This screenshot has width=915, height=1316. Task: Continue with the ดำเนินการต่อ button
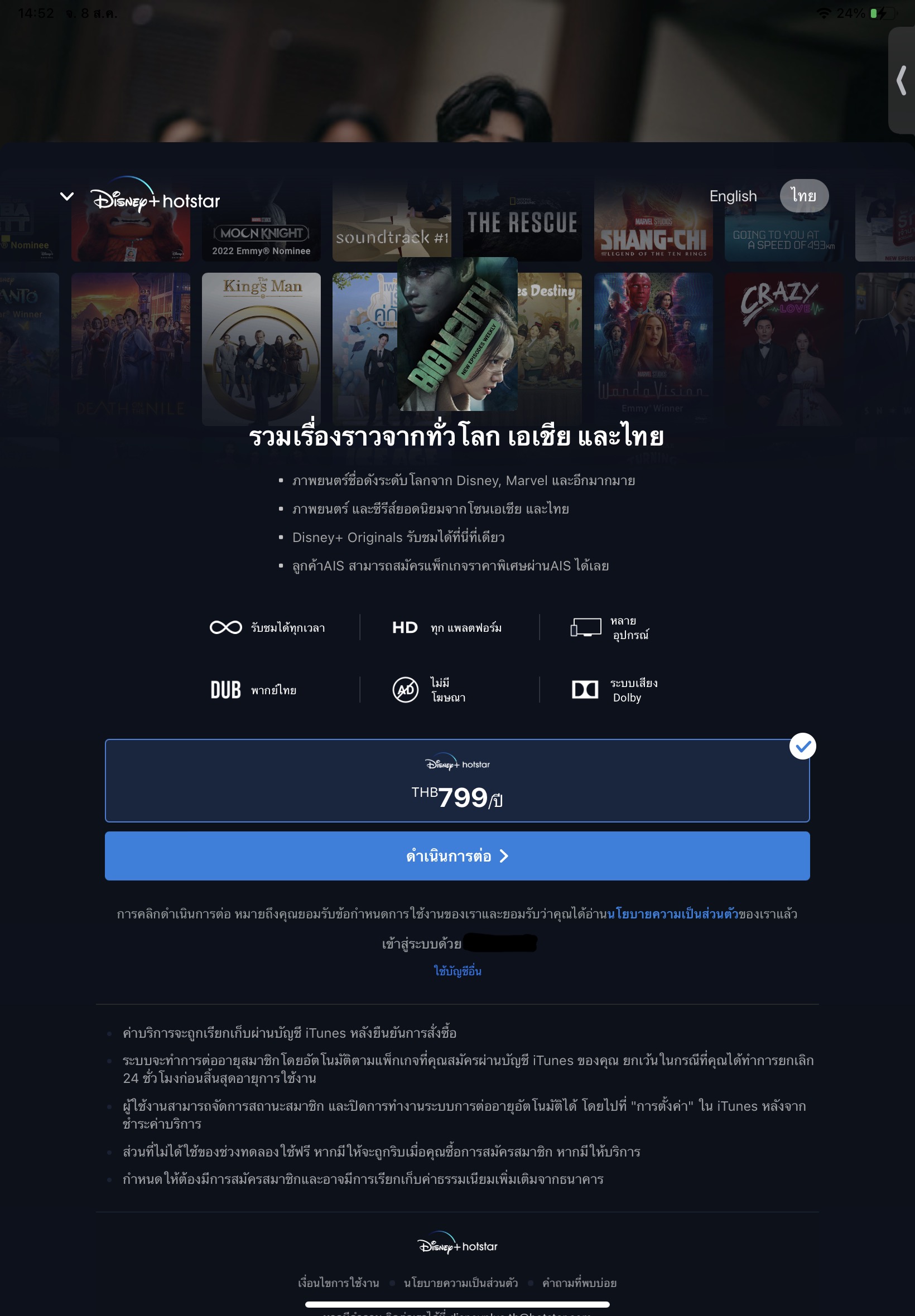click(x=457, y=856)
